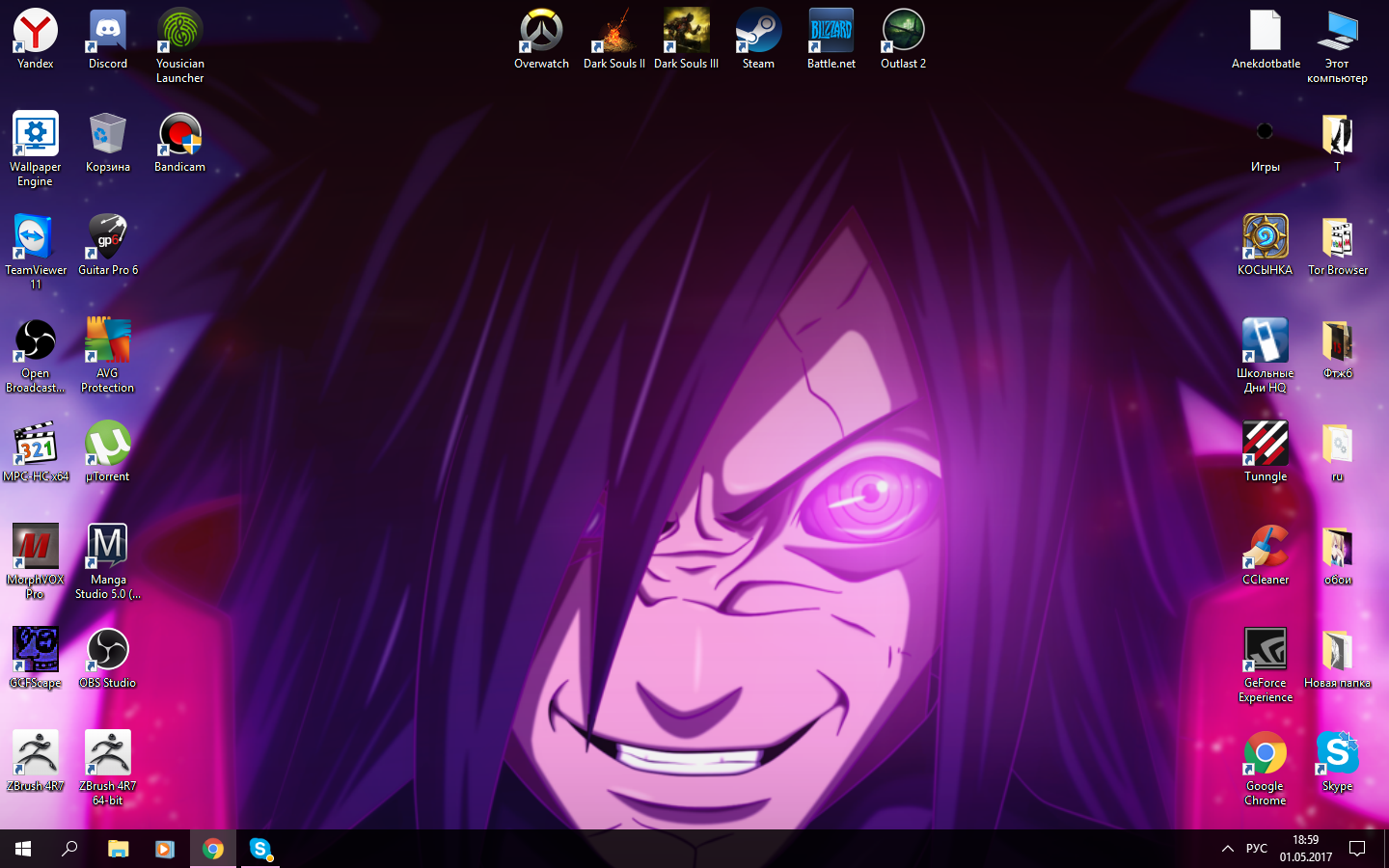Open File Explorer from the taskbar

tap(118, 849)
